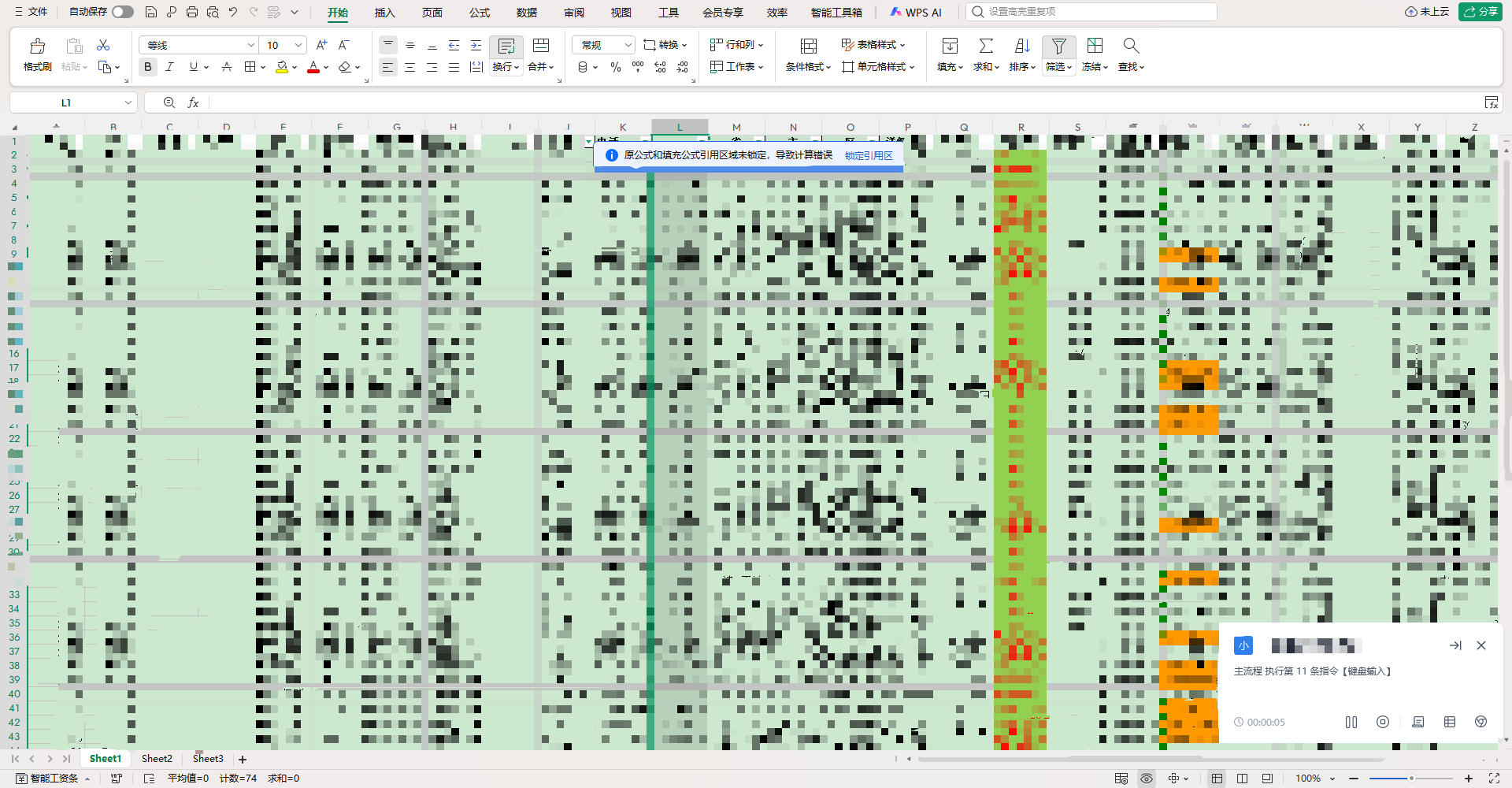Stop the running flow in the popup
The height and width of the screenshot is (788, 1512).
point(1383,722)
